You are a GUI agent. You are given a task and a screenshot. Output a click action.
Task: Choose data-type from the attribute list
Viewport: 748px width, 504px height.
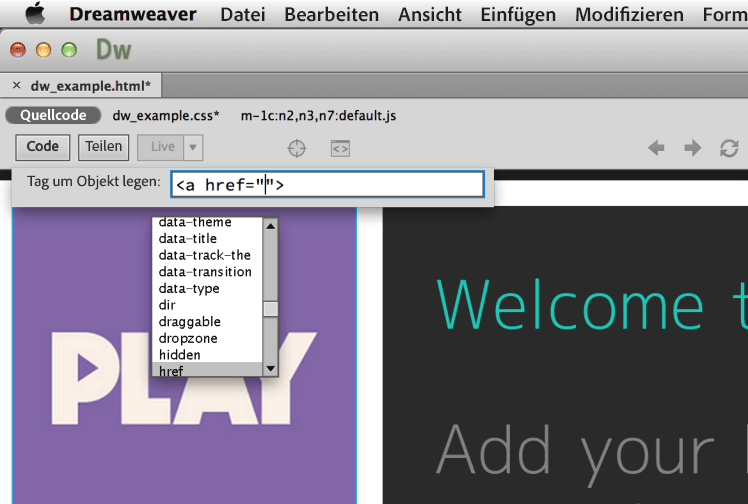(x=207, y=288)
